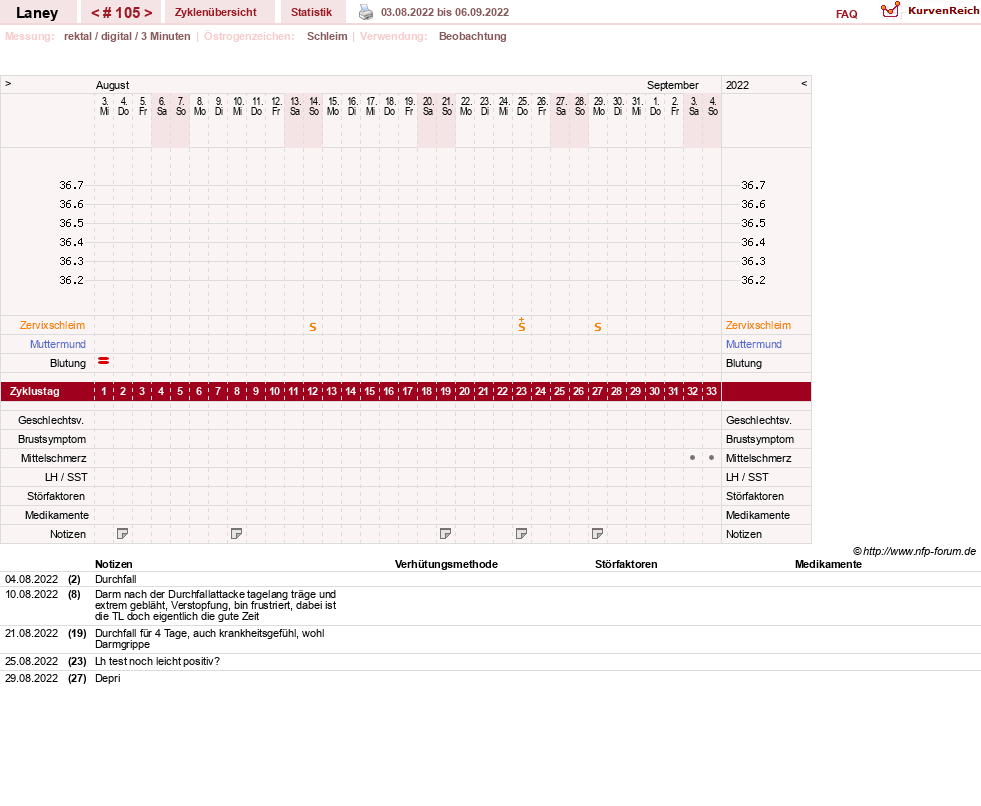The width and height of the screenshot is (981, 806).
Task: Click the Mittelschmerz dot on day 33
Action: click(x=711, y=457)
